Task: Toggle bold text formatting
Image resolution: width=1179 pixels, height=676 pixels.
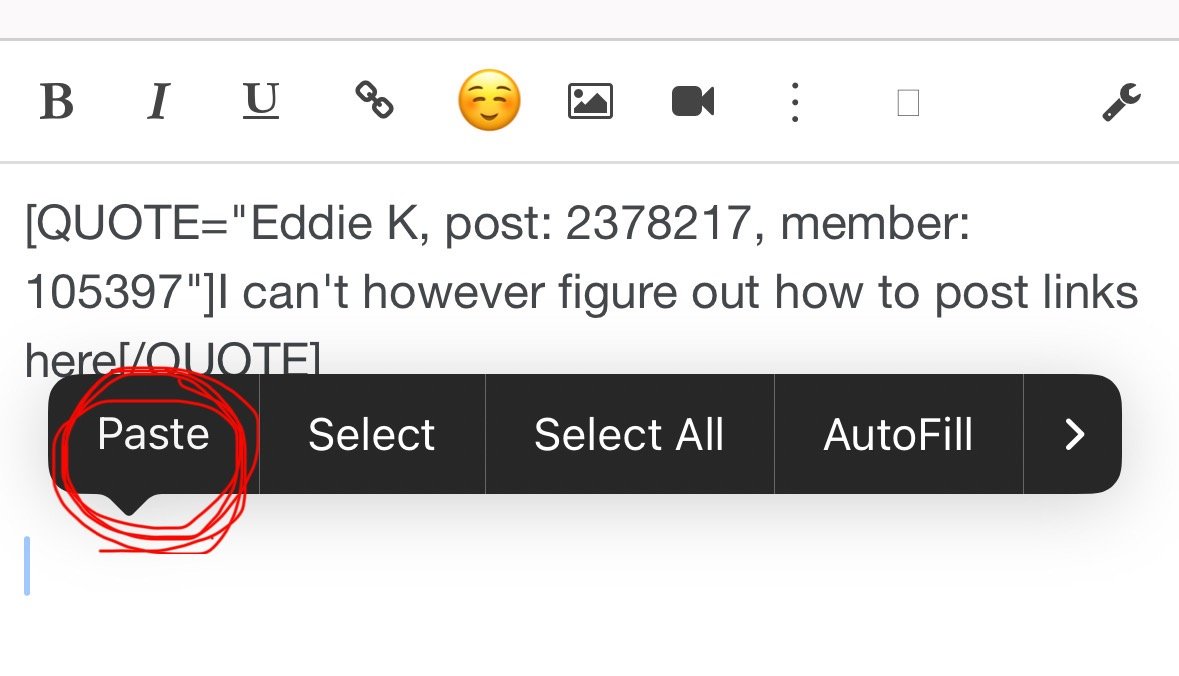Action: [x=57, y=101]
